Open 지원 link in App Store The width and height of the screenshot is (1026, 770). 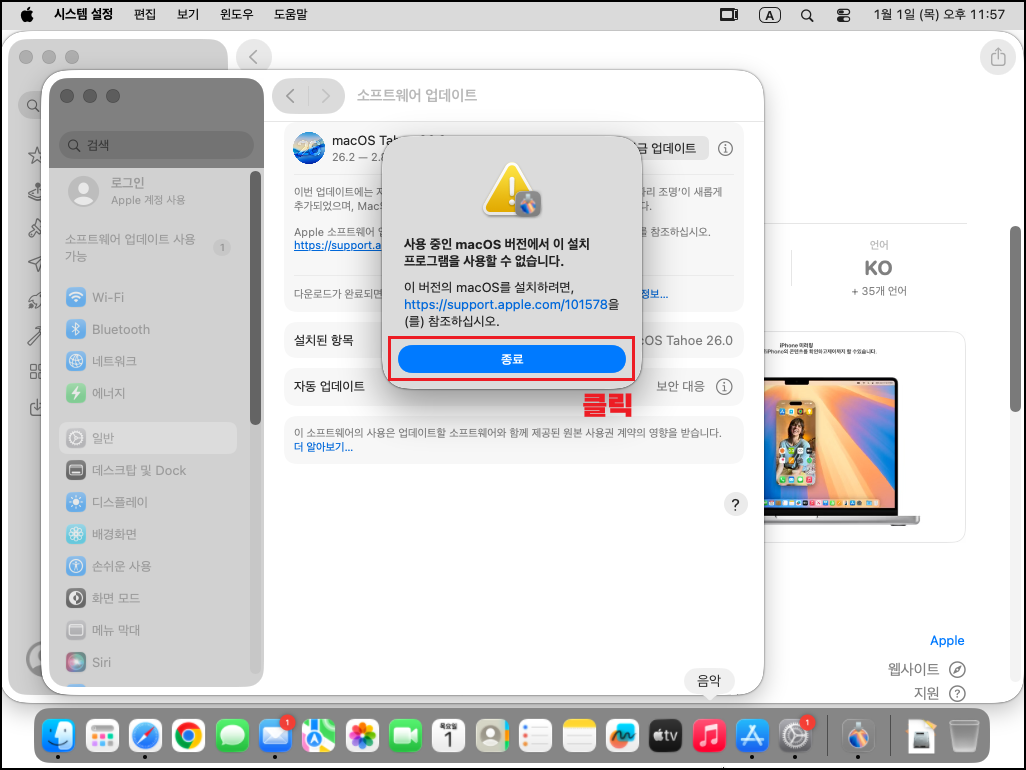pyautogui.click(x=940, y=693)
